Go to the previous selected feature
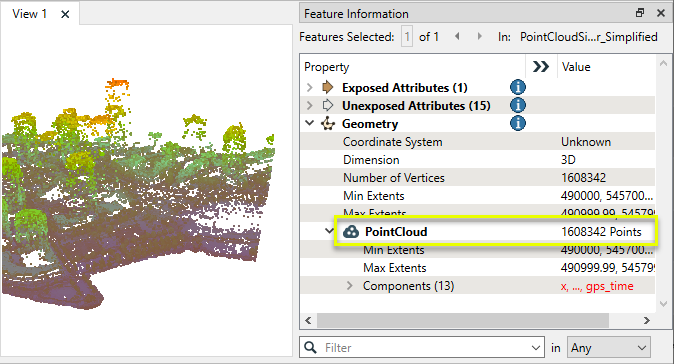Image resolution: width=674 pixels, height=364 pixels. tap(457, 37)
